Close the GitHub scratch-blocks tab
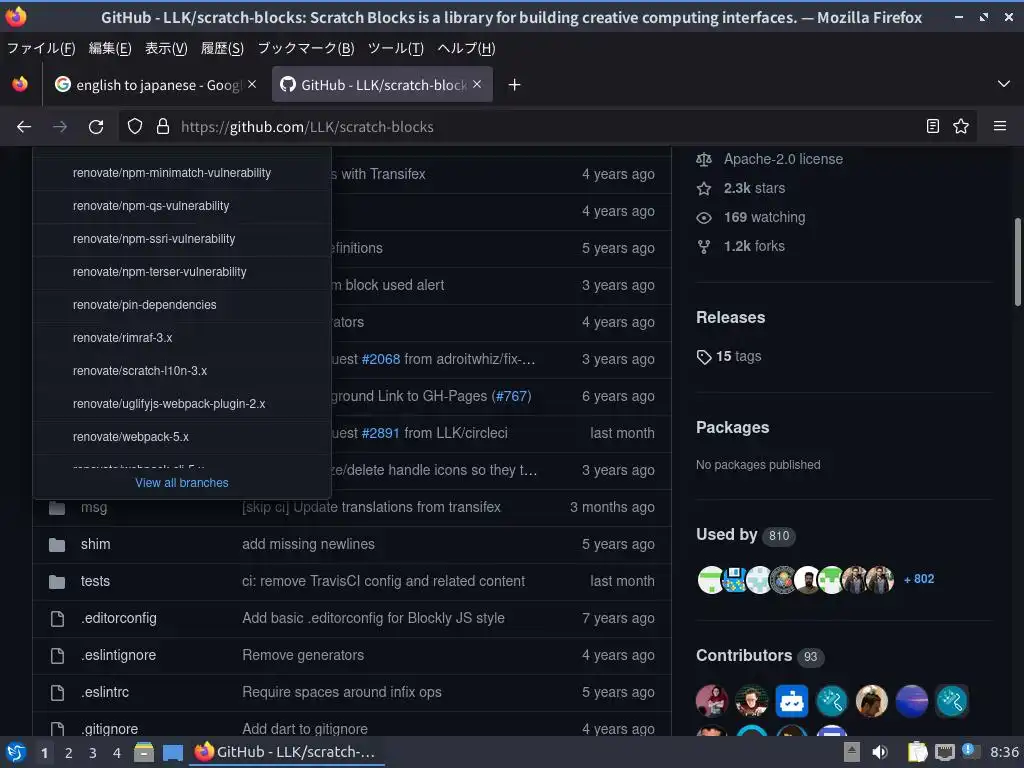 pyautogui.click(x=477, y=84)
